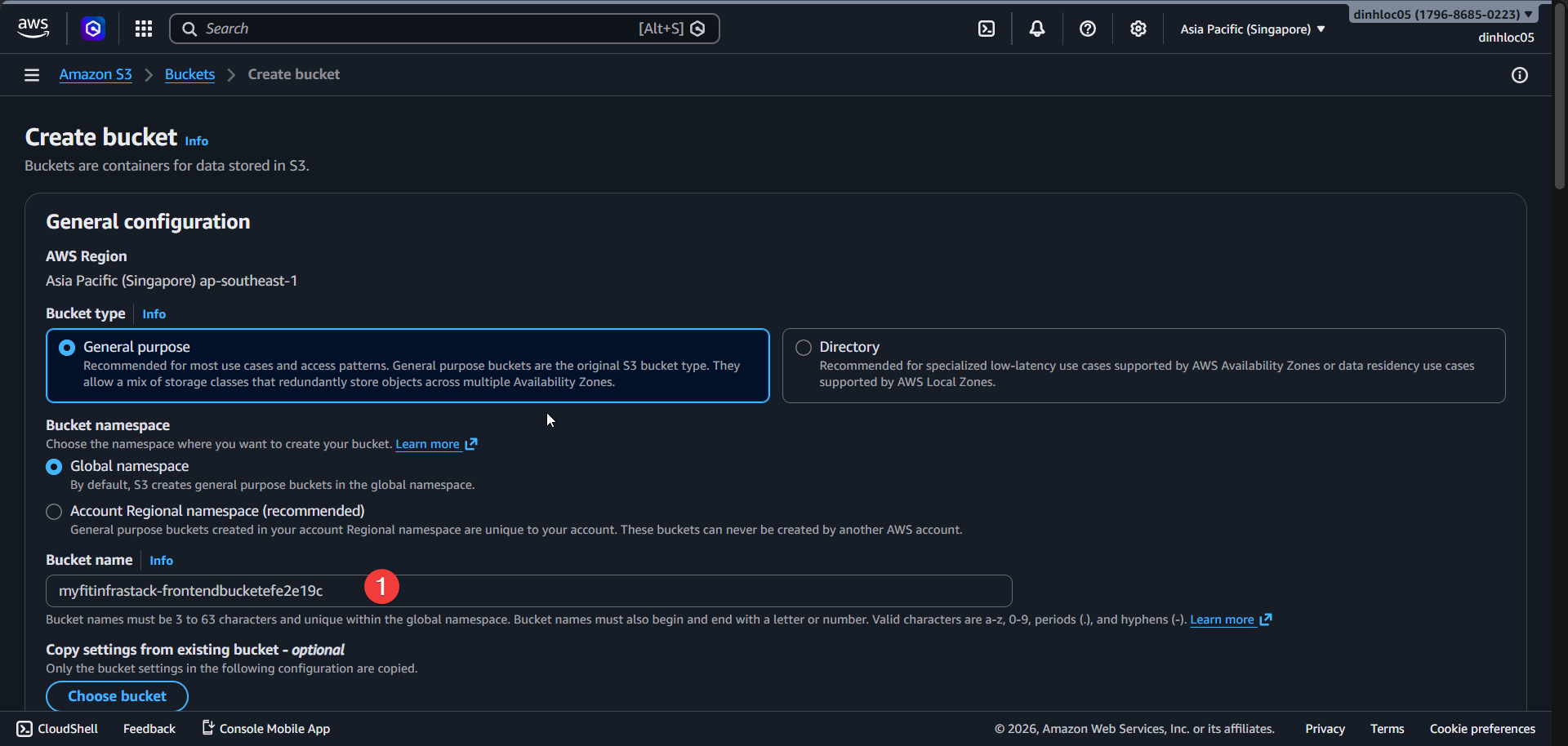Select the Directory bucket type
The width and height of the screenshot is (1568, 746).
click(x=803, y=347)
